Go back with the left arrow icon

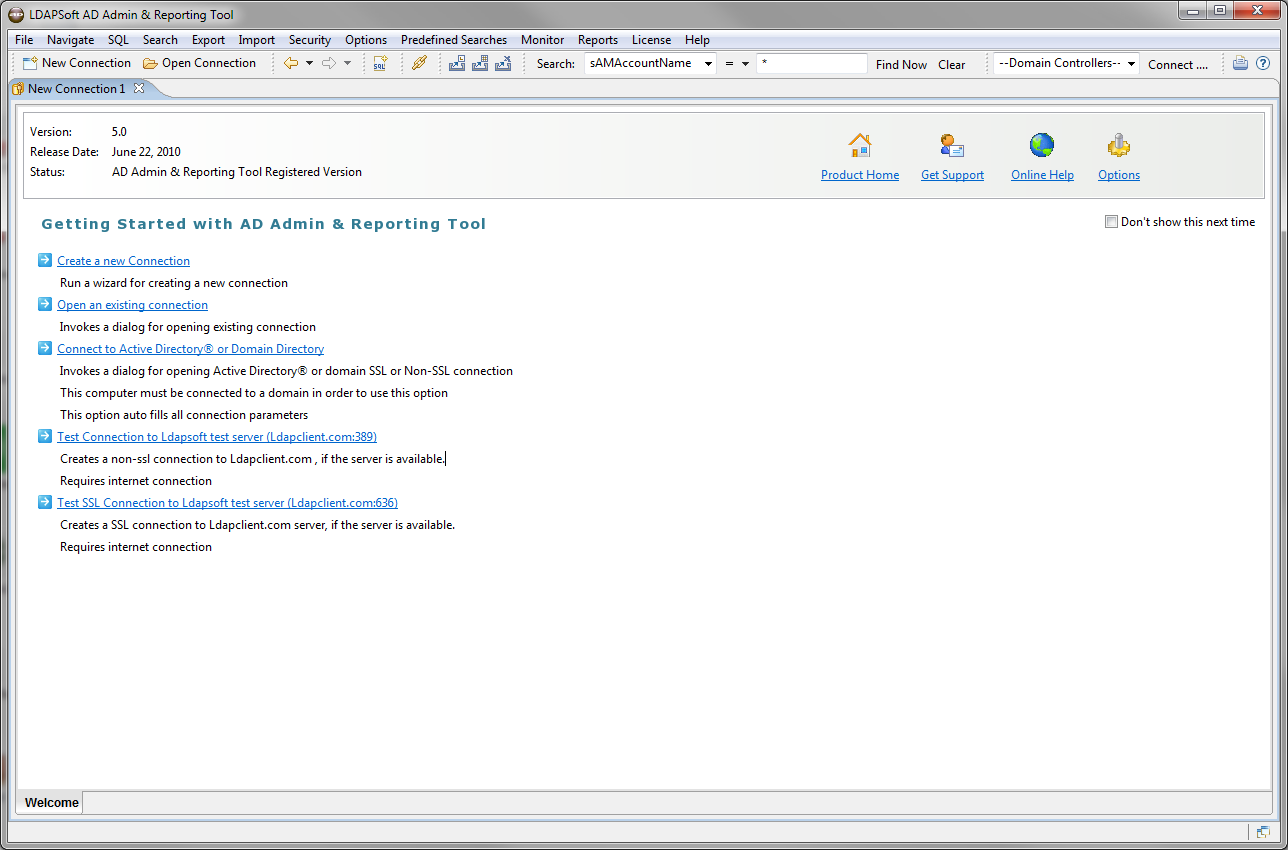point(291,63)
